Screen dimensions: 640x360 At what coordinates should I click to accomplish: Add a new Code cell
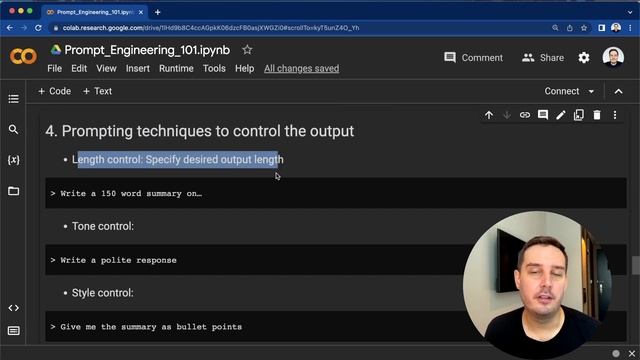[x=54, y=91]
